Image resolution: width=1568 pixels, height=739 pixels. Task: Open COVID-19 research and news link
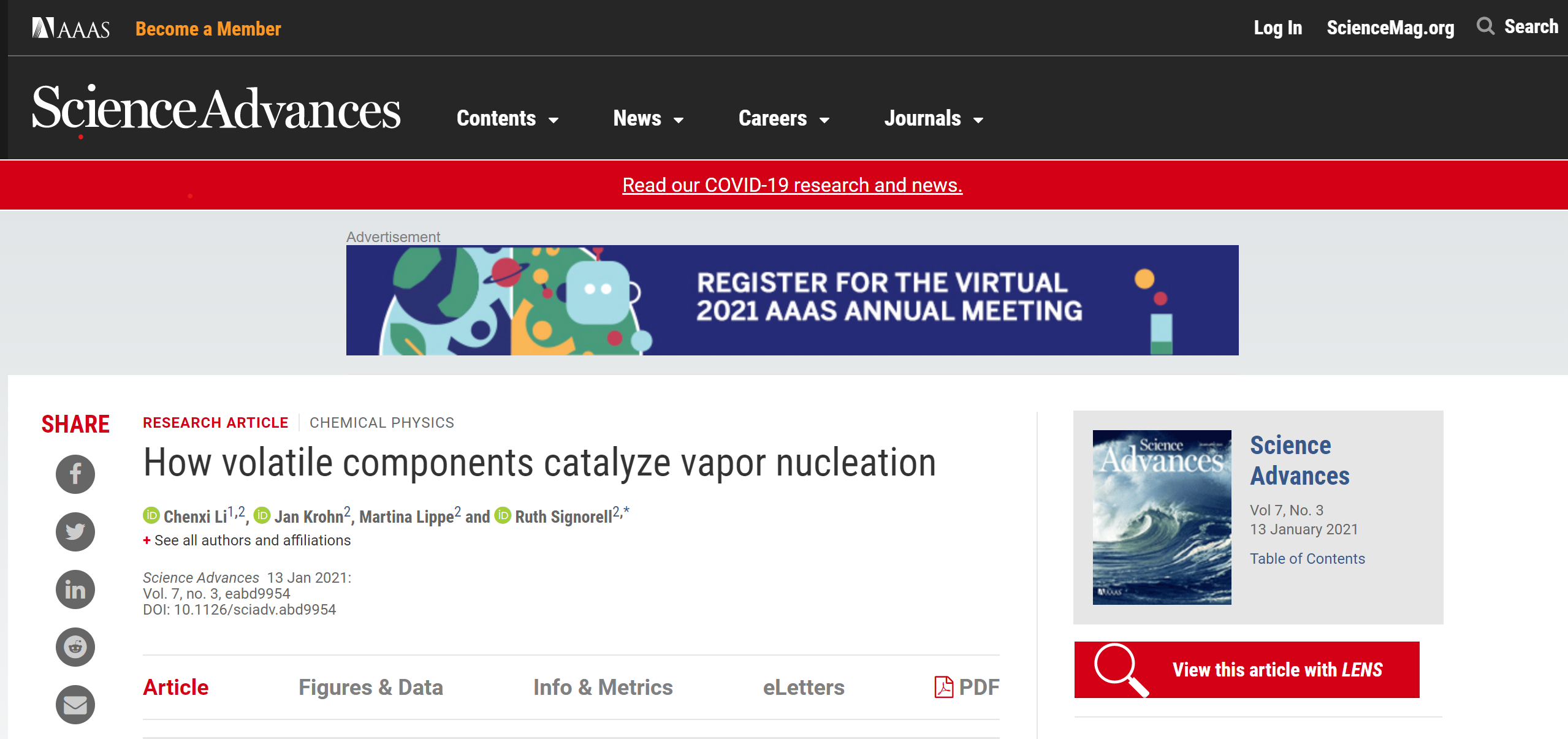click(x=792, y=185)
